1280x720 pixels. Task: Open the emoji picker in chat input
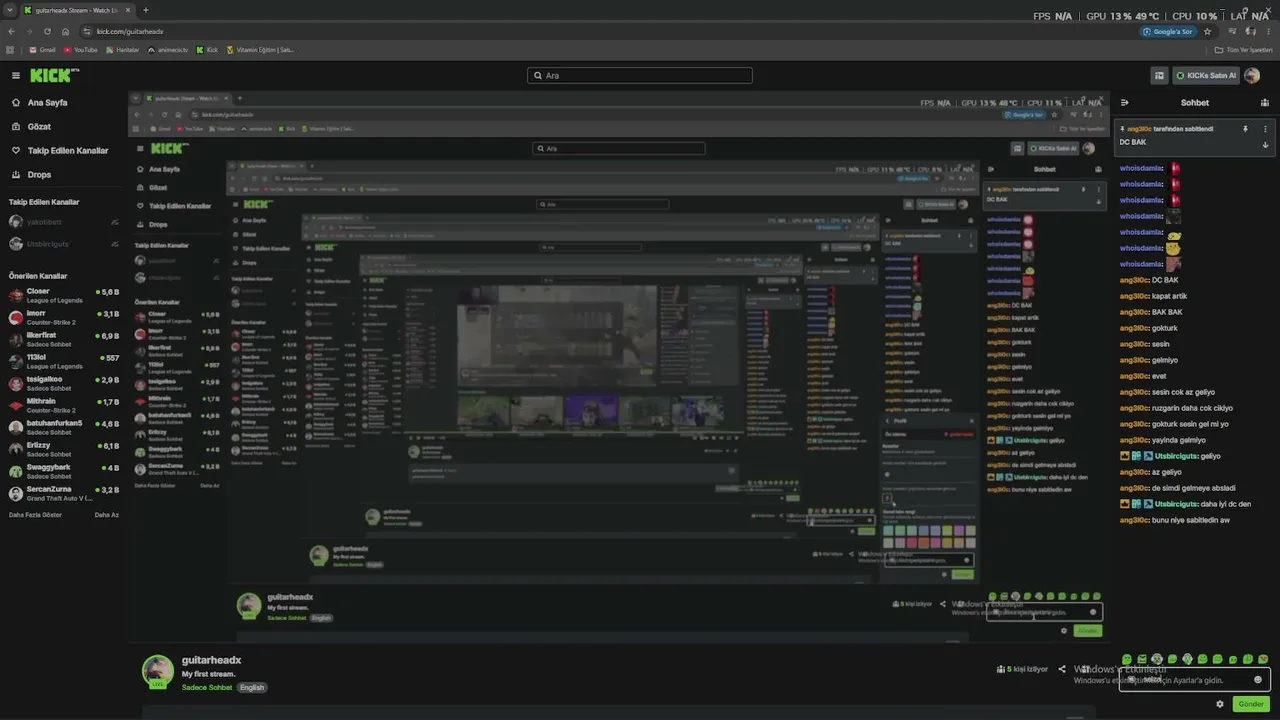click(x=1258, y=679)
